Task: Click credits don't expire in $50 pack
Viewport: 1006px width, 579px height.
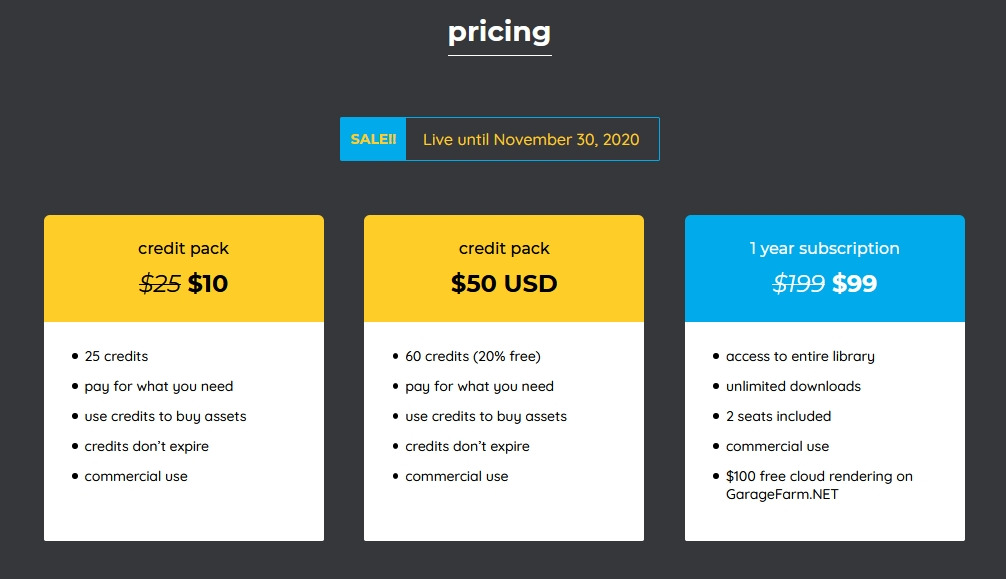Action: [x=467, y=447]
